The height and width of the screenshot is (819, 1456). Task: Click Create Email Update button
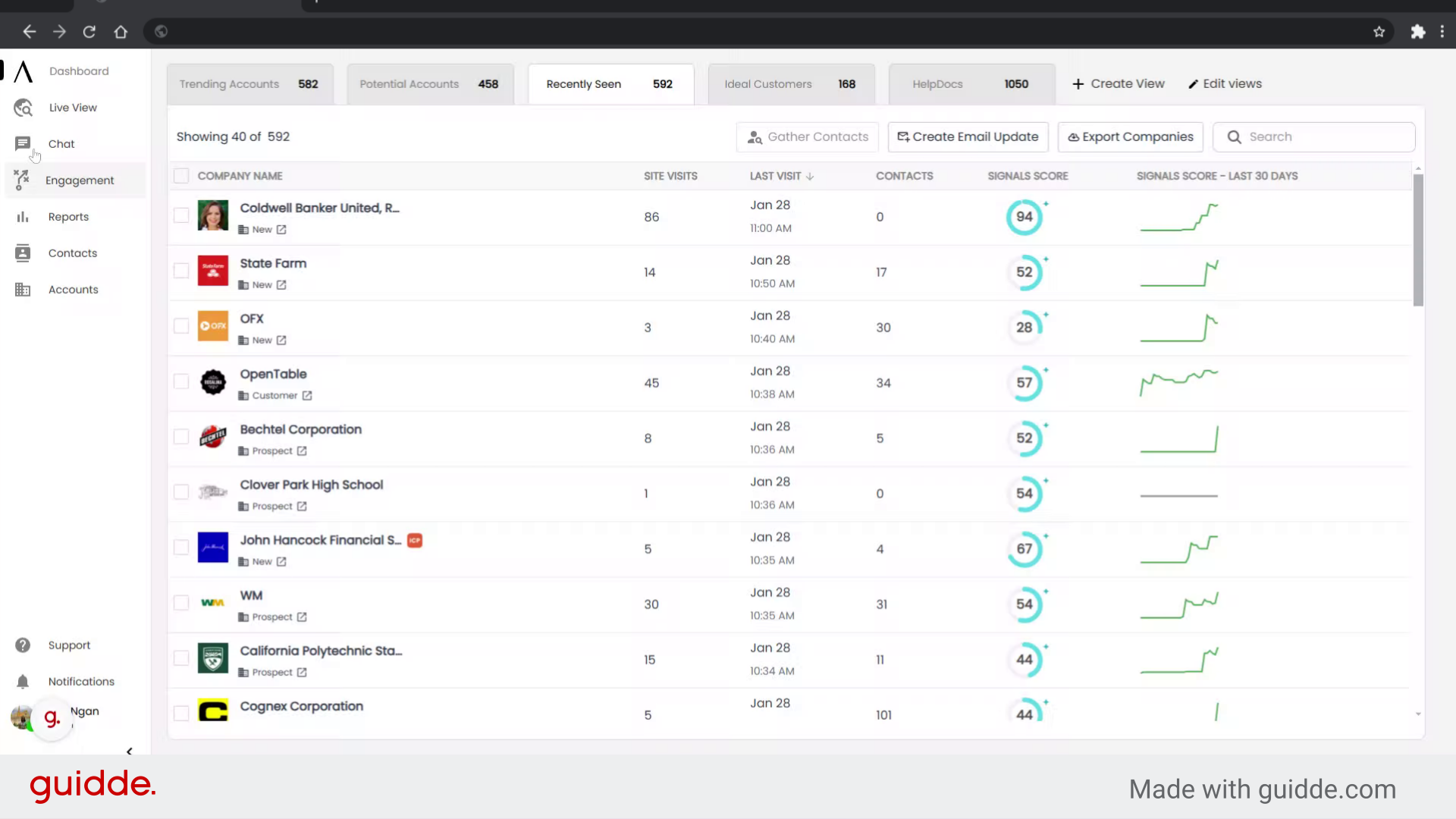(x=968, y=137)
